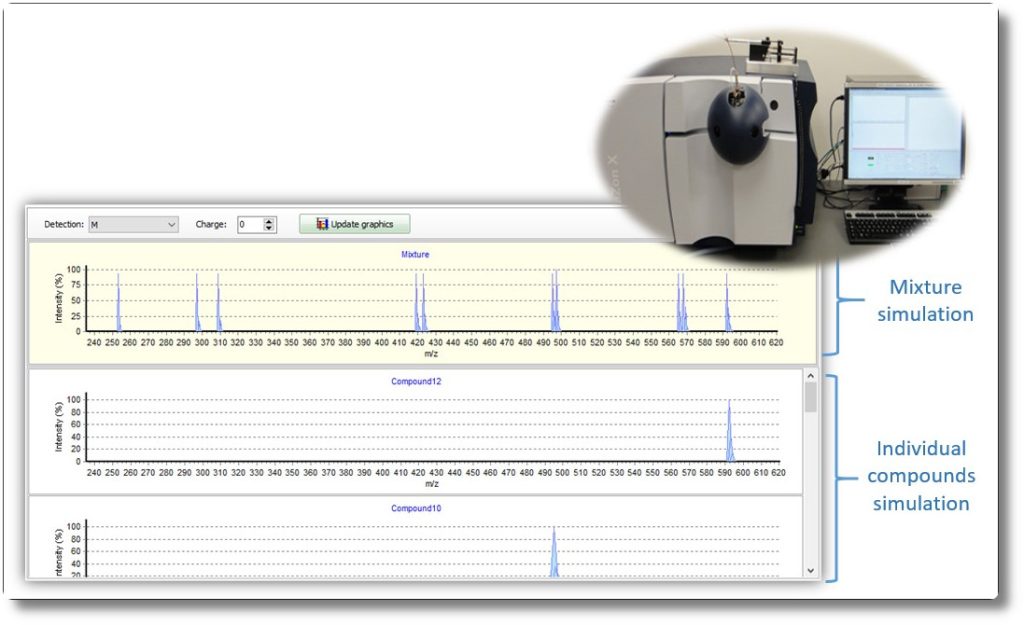Click the m/z axis label under Mixture chart
Viewport: 1024px width, 625px height.
(431, 354)
